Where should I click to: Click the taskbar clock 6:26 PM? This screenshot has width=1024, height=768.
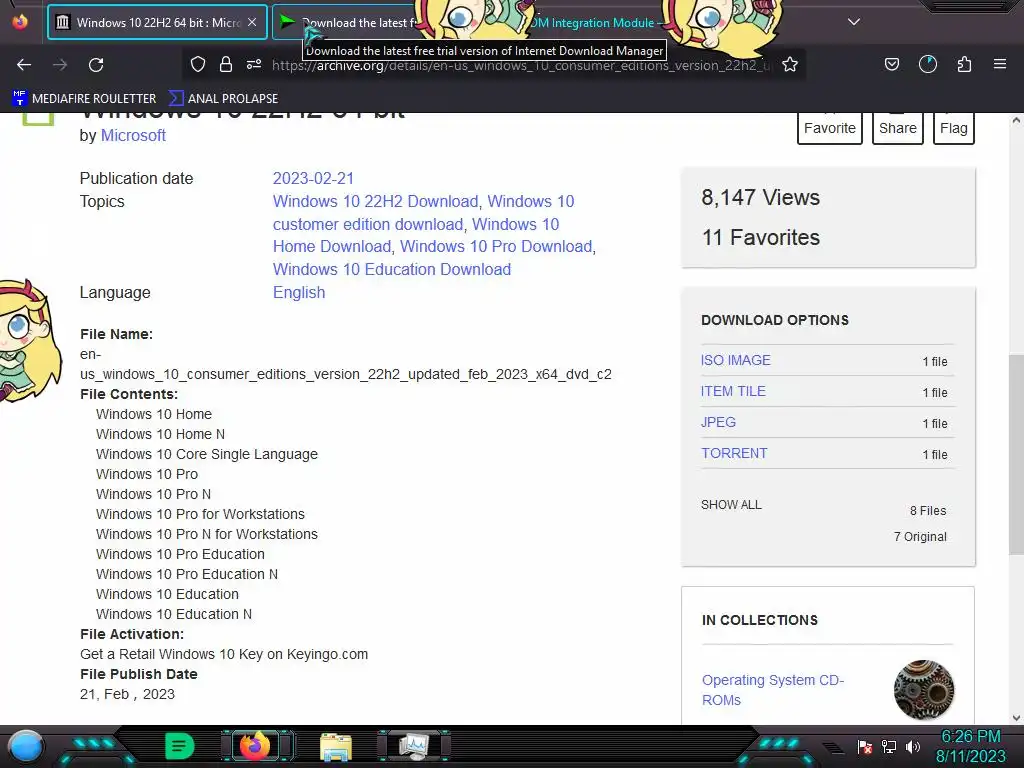click(x=970, y=737)
